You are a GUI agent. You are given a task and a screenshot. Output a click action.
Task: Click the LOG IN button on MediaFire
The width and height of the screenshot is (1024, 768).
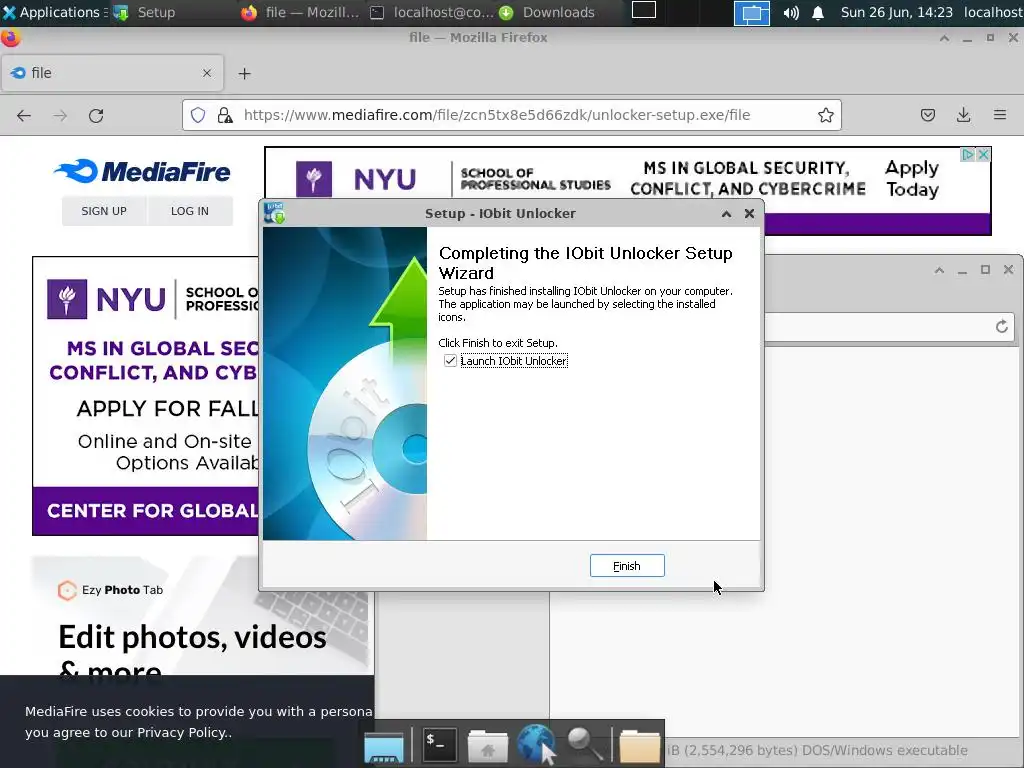click(x=190, y=211)
